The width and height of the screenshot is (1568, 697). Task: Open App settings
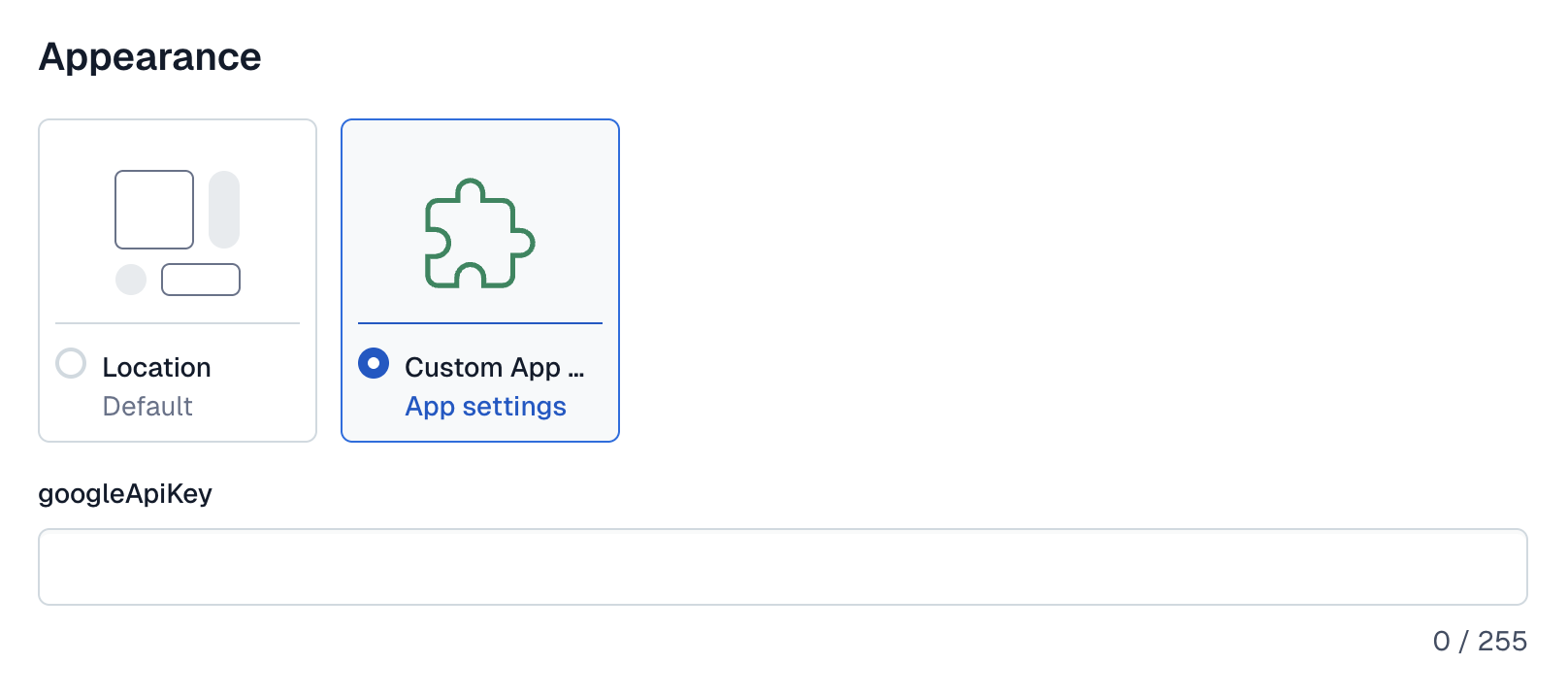pyautogui.click(x=485, y=406)
